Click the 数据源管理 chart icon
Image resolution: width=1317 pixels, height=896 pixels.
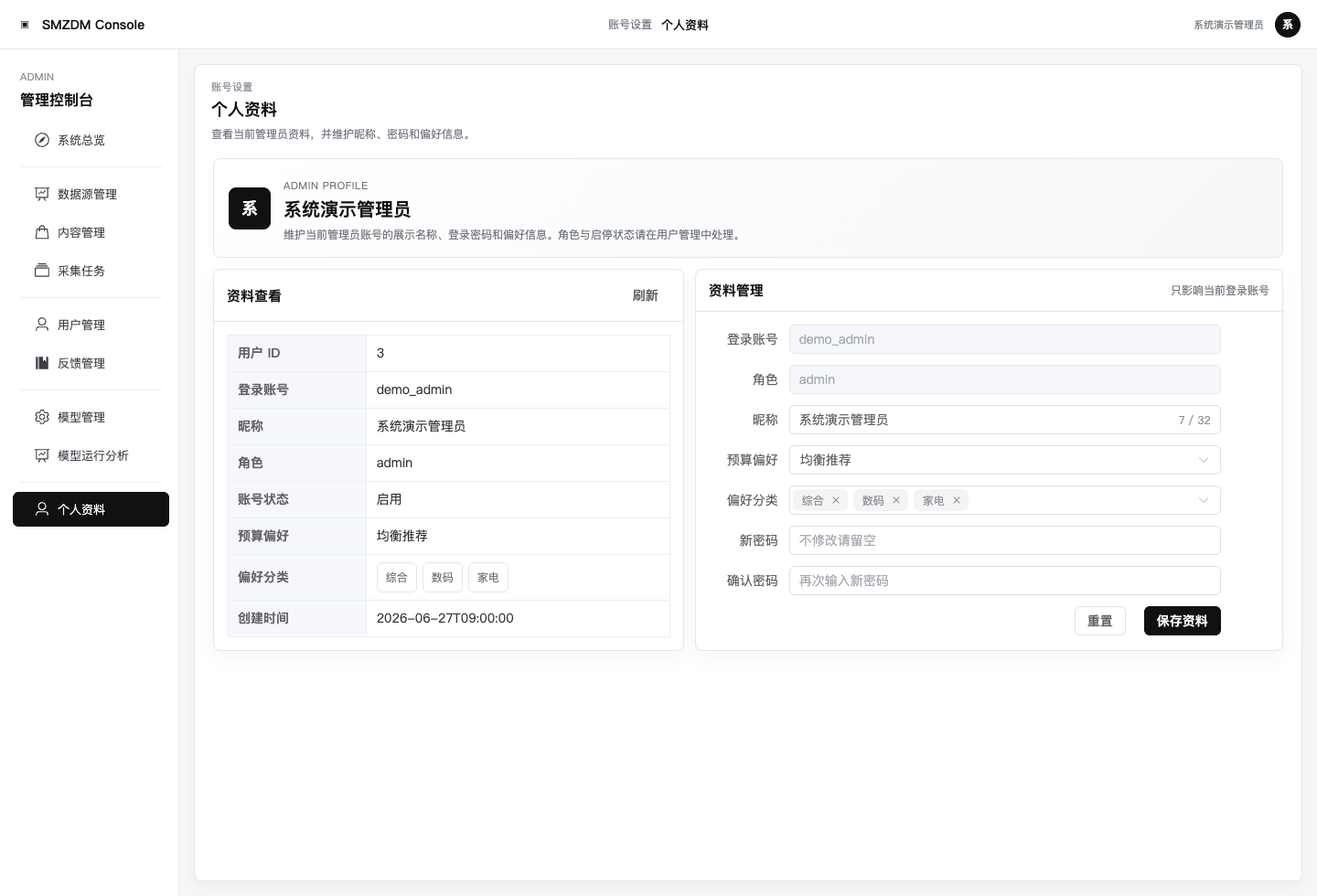pos(42,194)
